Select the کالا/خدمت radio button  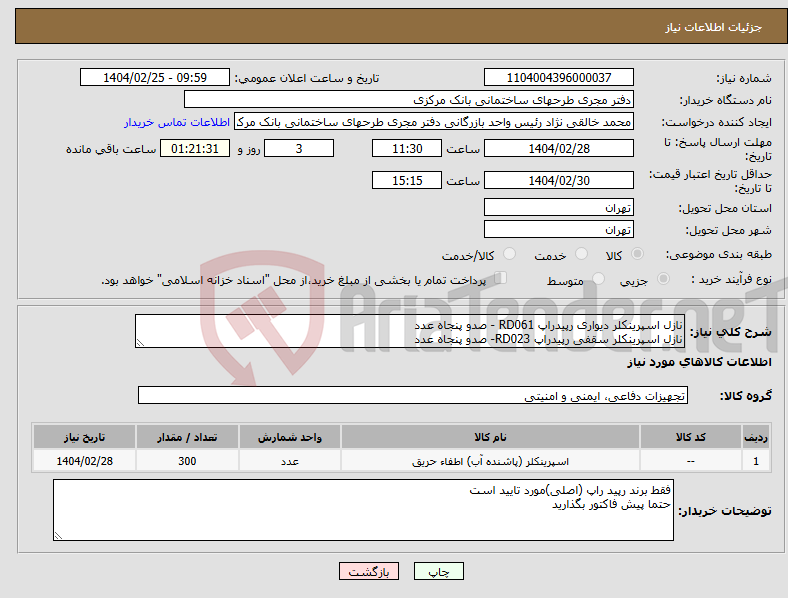click(x=509, y=254)
